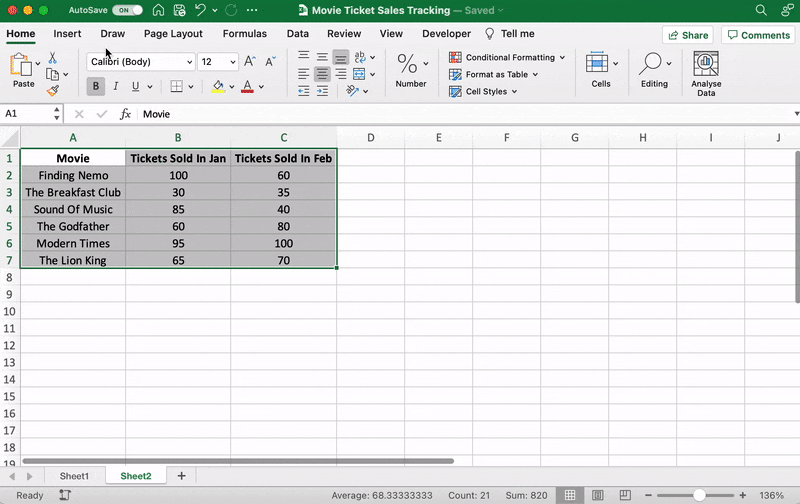Click the Copy icon

52,74
